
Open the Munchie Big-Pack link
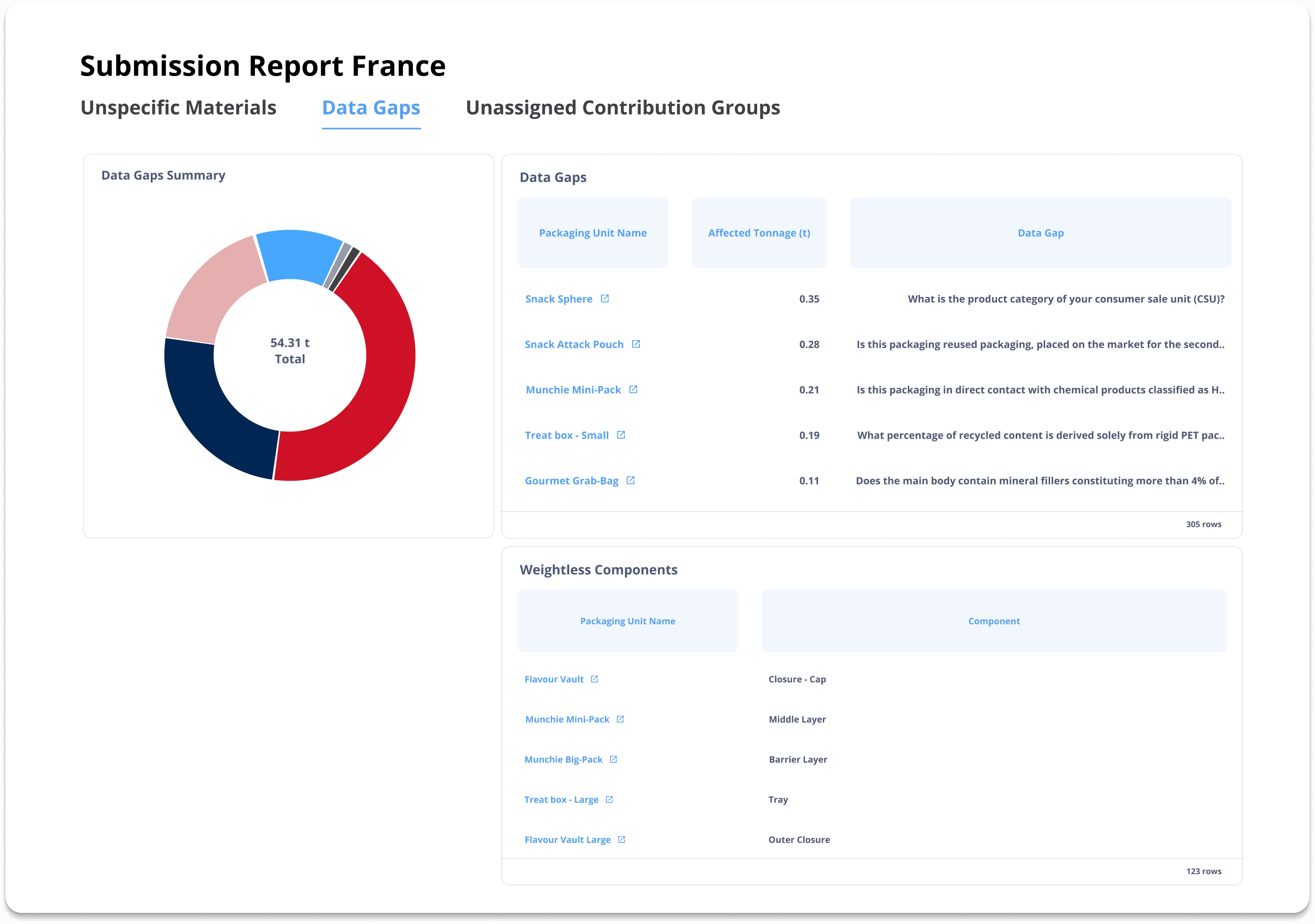pyautogui.click(x=563, y=760)
